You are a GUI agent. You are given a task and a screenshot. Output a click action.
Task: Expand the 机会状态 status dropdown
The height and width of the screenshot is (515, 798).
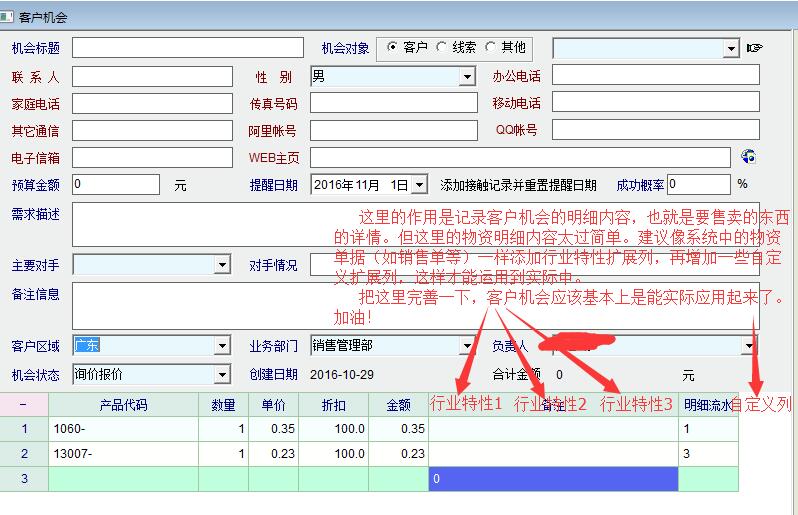click(x=222, y=375)
